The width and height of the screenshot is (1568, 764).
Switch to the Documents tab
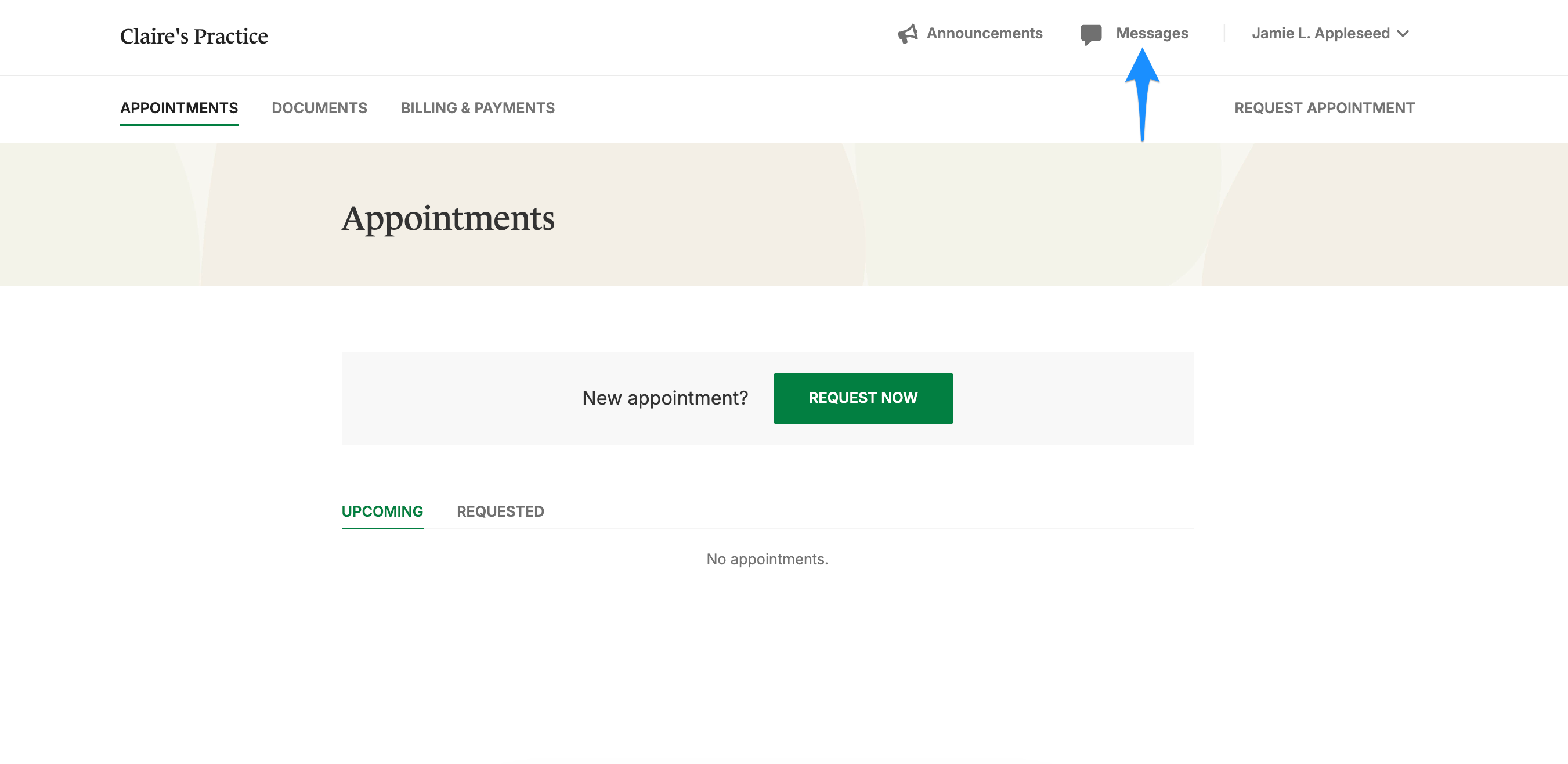click(319, 109)
